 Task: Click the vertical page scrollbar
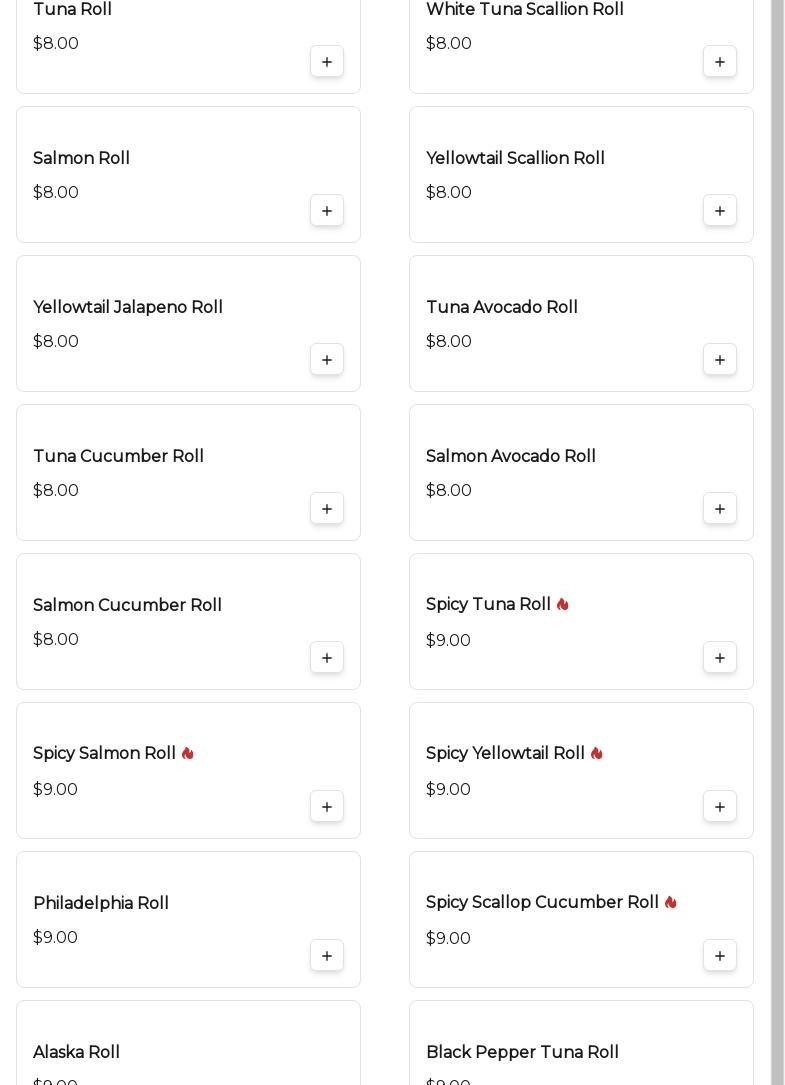(x=777, y=540)
